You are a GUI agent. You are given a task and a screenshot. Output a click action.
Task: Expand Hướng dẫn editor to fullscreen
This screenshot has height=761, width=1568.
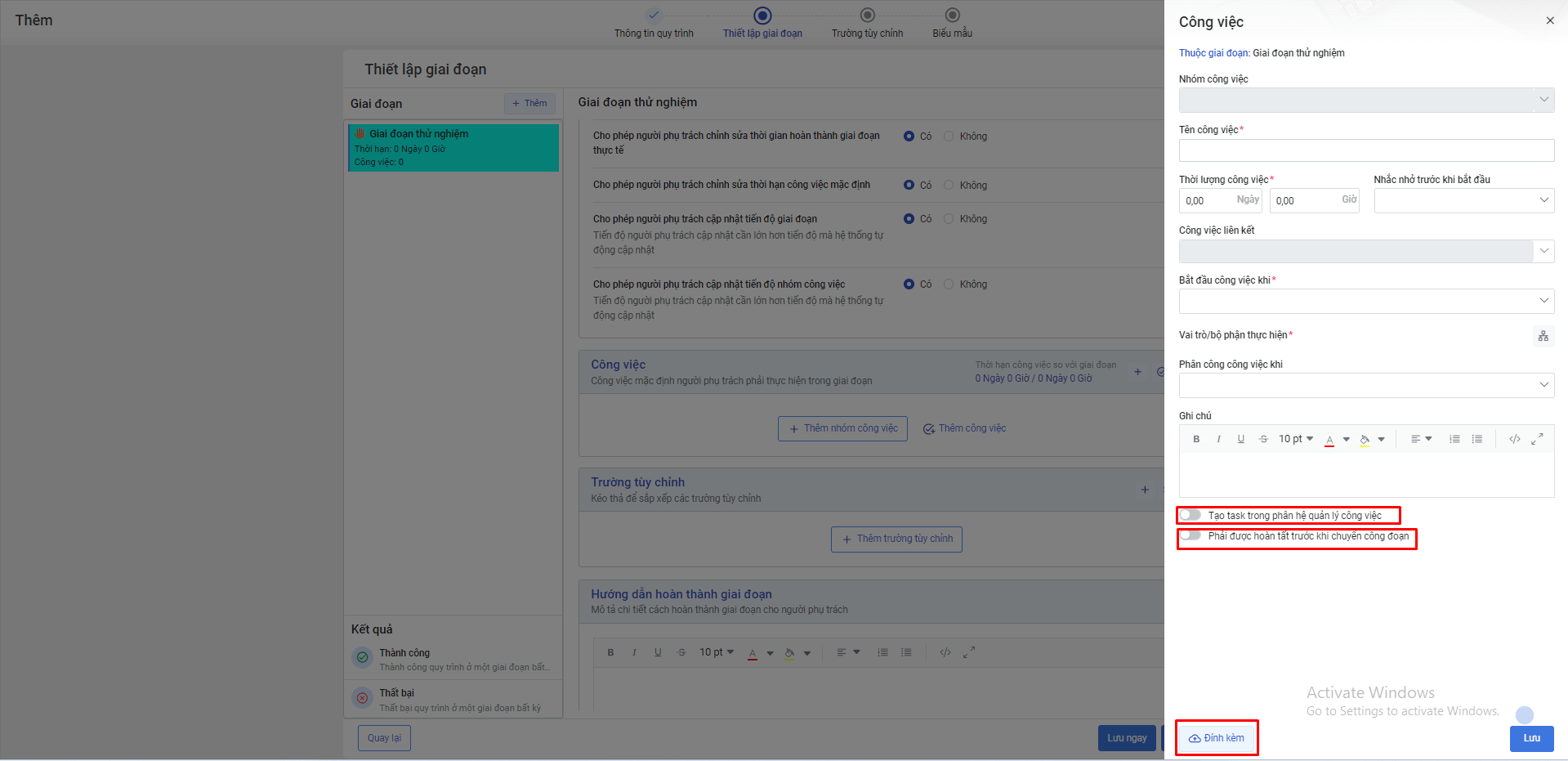pos(969,652)
